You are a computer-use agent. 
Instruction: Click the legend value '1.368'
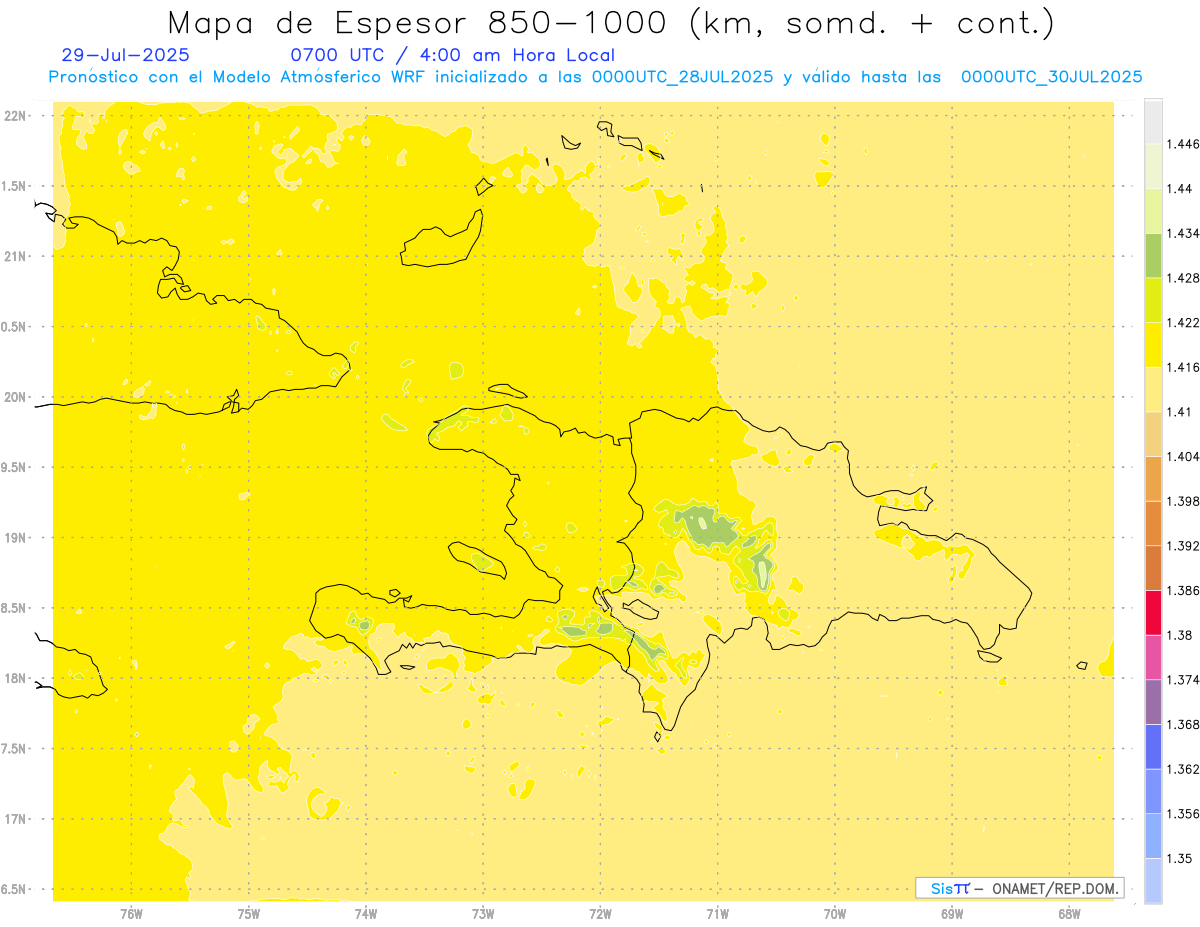click(1183, 725)
